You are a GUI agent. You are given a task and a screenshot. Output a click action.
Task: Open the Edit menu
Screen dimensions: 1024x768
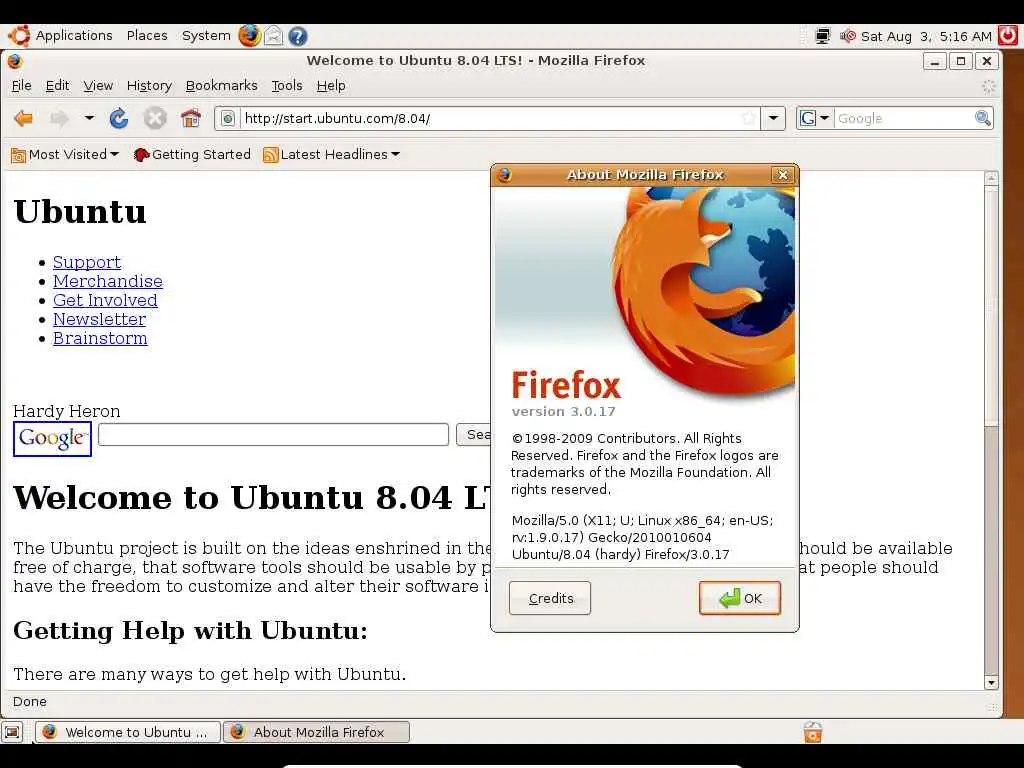click(x=57, y=86)
